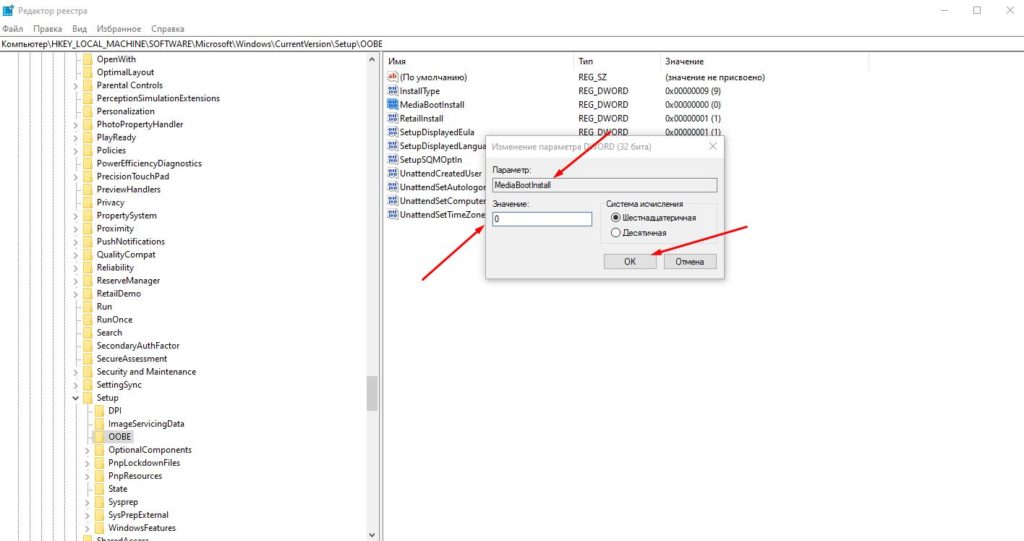The width and height of the screenshot is (1024, 541).
Task: Click the Отмена button
Action: [690, 261]
